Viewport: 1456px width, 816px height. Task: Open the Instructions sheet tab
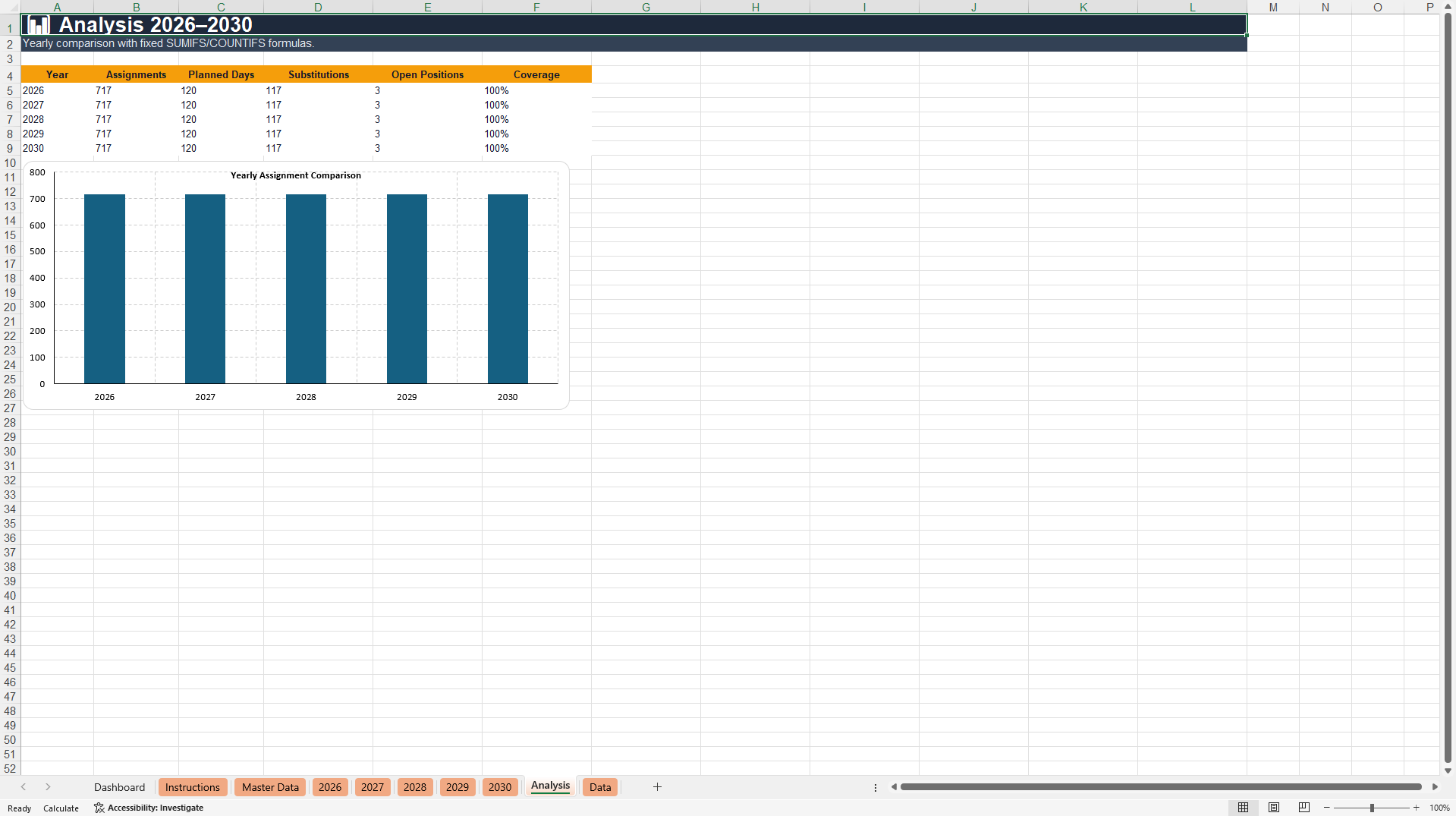click(x=193, y=787)
